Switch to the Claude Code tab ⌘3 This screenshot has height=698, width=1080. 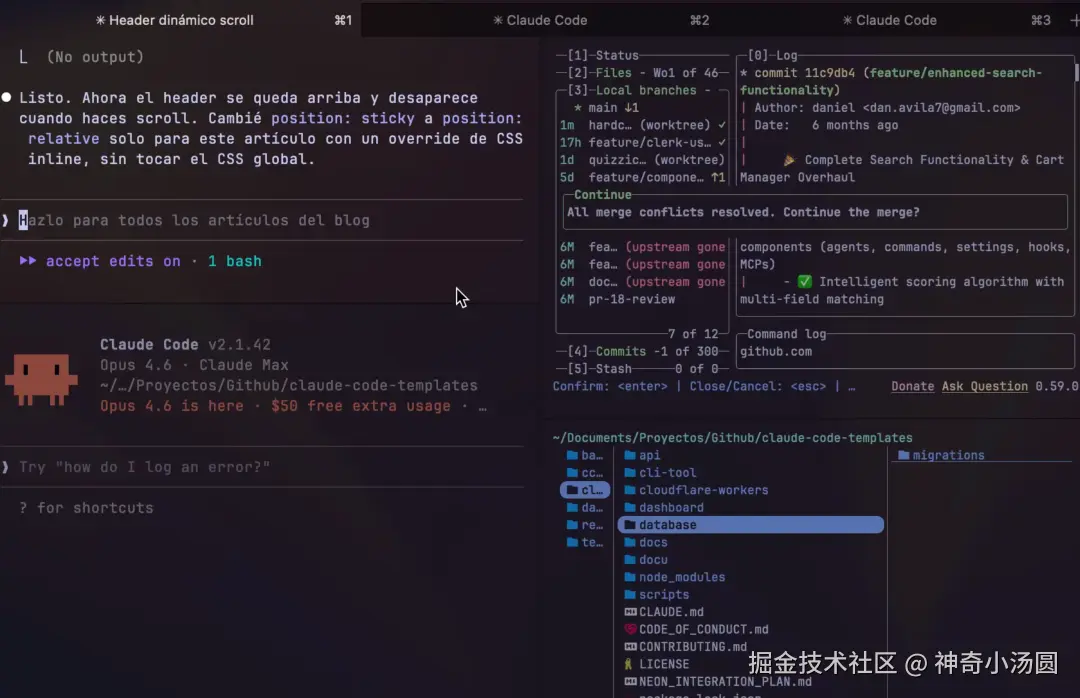[x=889, y=20]
